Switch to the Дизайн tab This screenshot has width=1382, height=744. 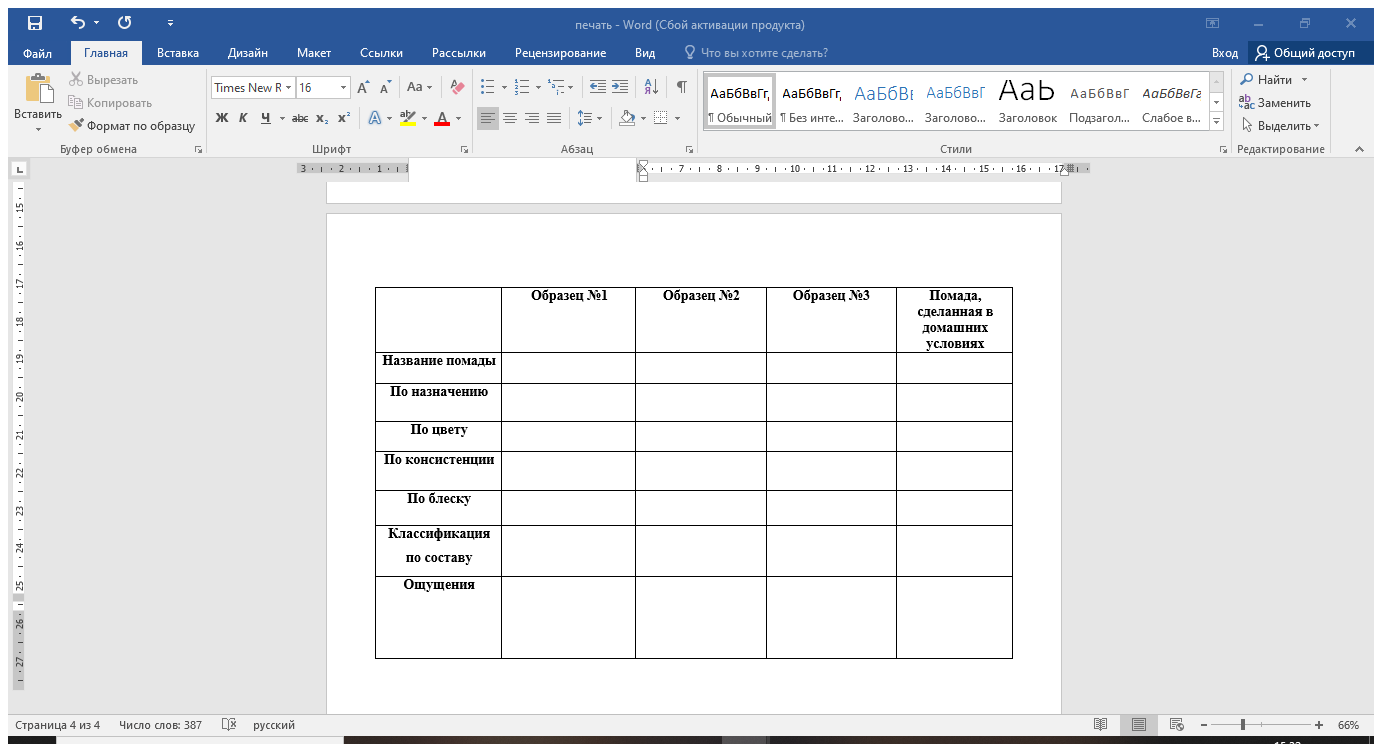pyautogui.click(x=247, y=53)
